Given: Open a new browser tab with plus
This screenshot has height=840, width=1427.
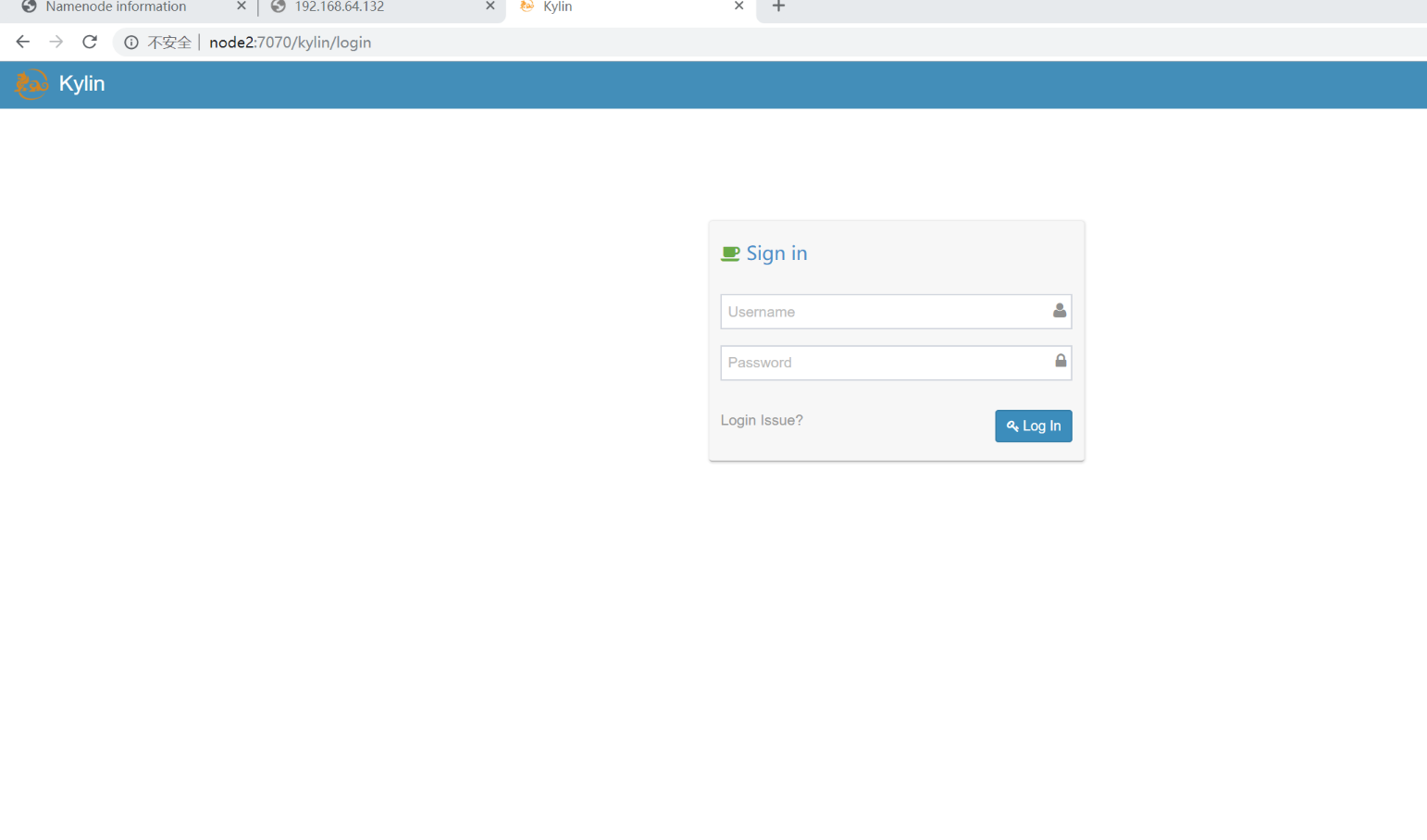Looking at the screenshot, I should pyautogui.click(x=779, y=6).
